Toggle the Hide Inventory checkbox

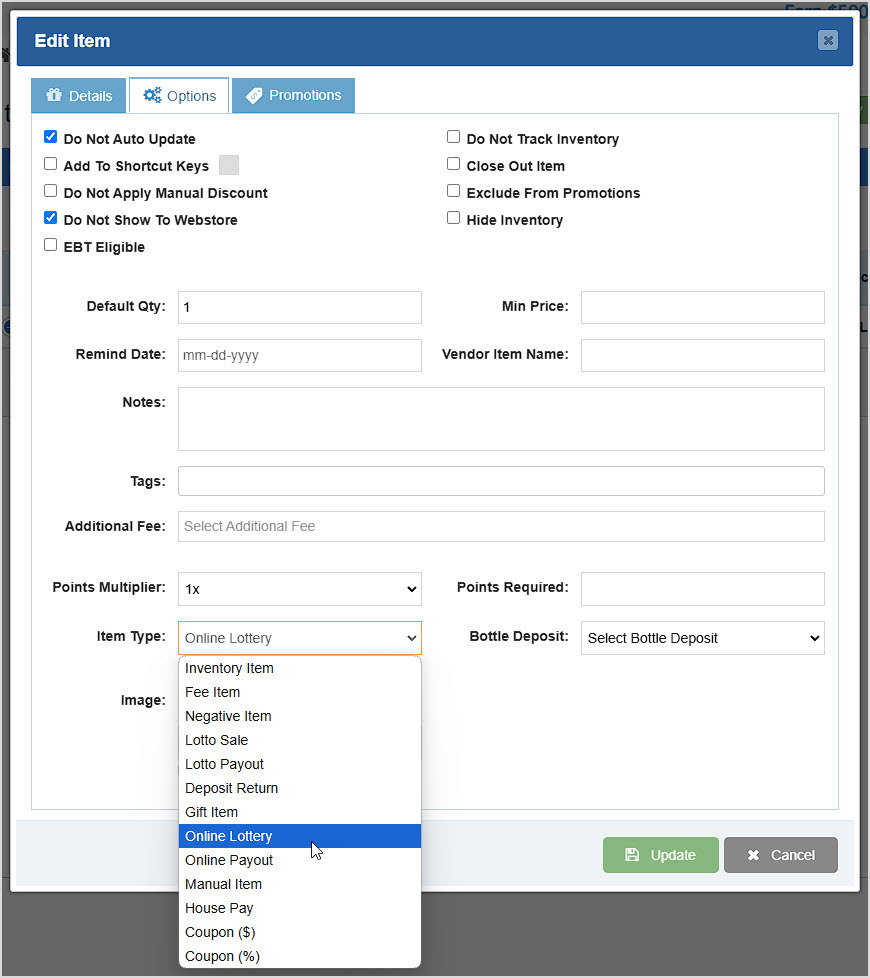pos(453,217)
